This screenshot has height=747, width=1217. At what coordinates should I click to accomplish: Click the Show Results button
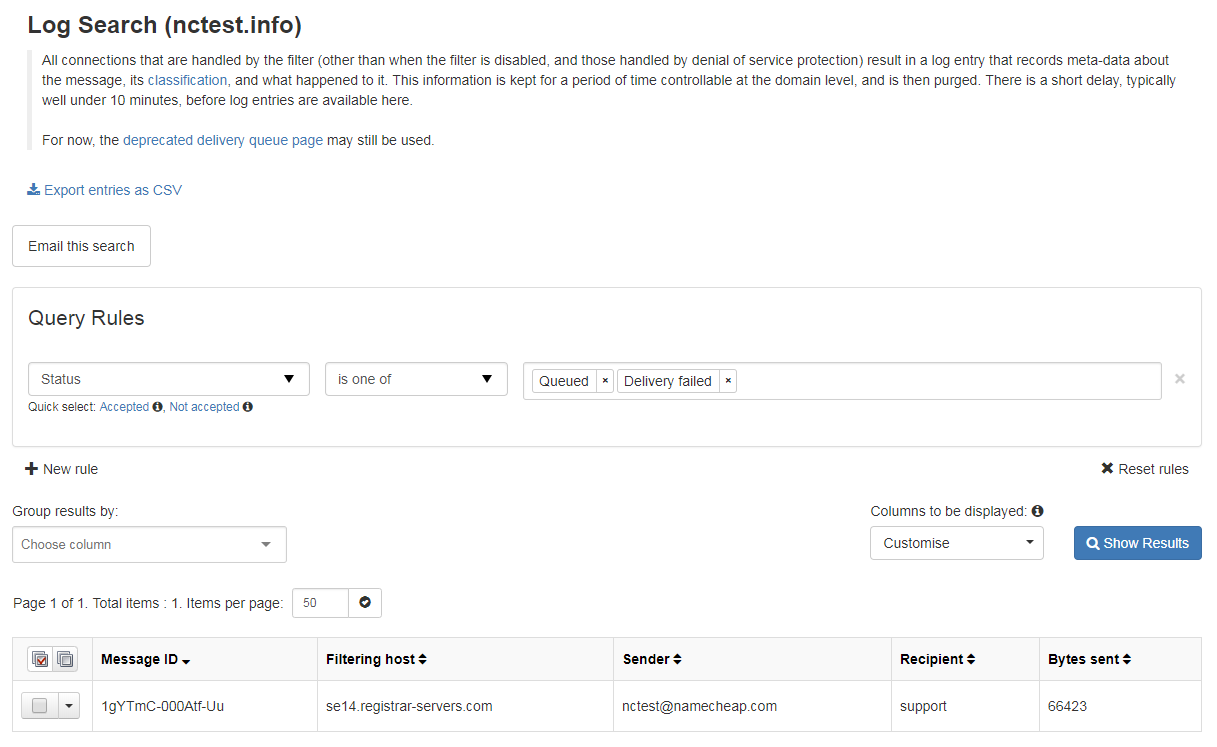coord(1138,543)
